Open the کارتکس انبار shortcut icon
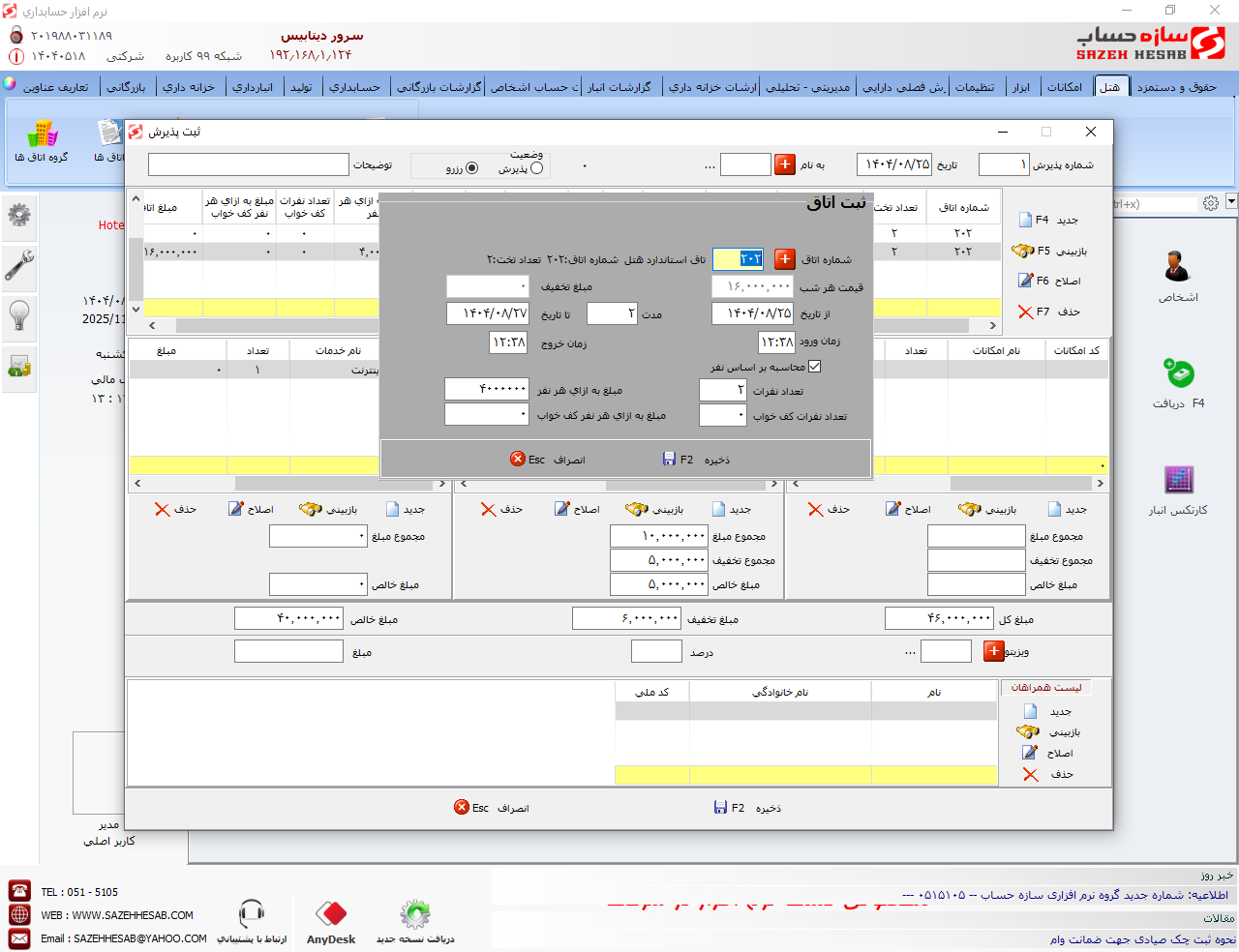 coord(1178,491)
